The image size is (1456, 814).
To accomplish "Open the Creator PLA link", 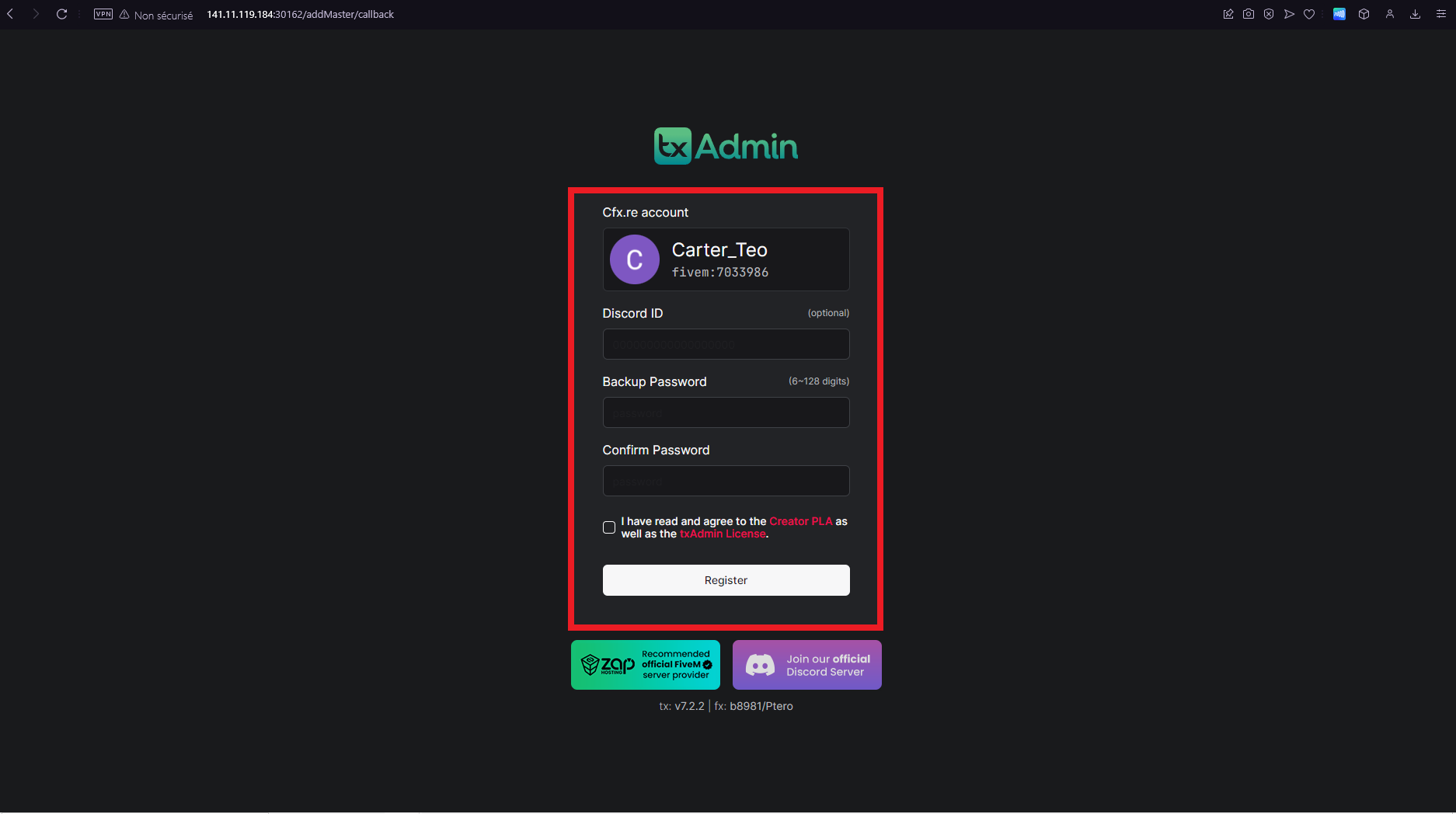I will (x=800, y=521).
